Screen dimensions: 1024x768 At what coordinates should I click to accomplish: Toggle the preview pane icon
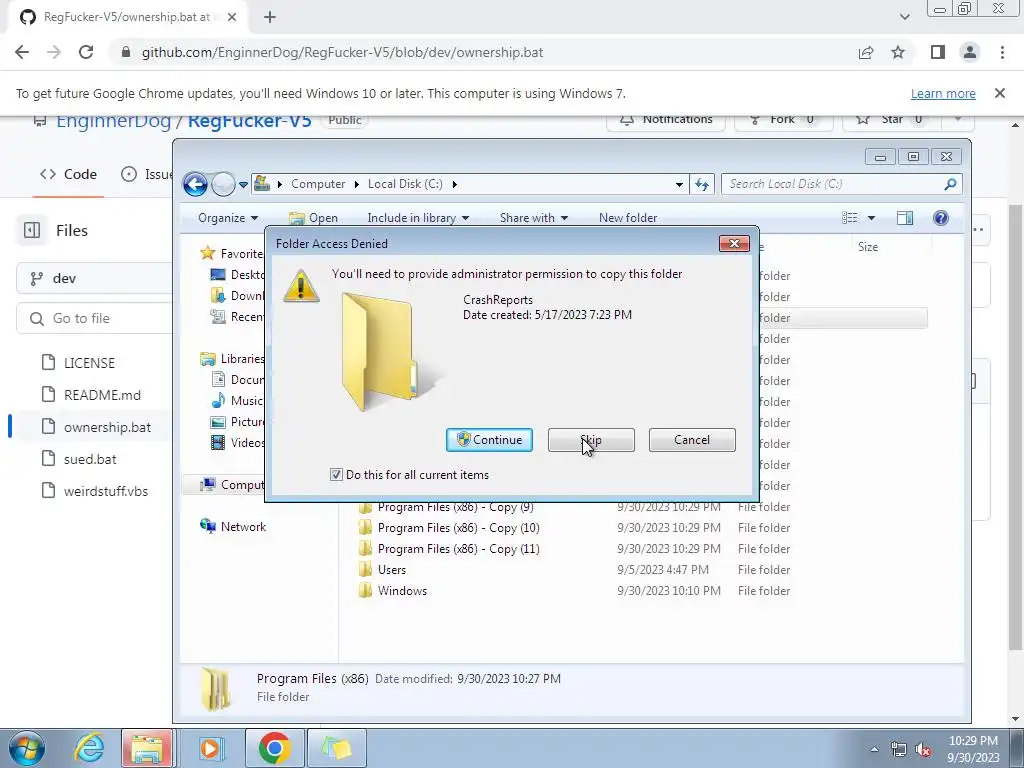(904, 218)
